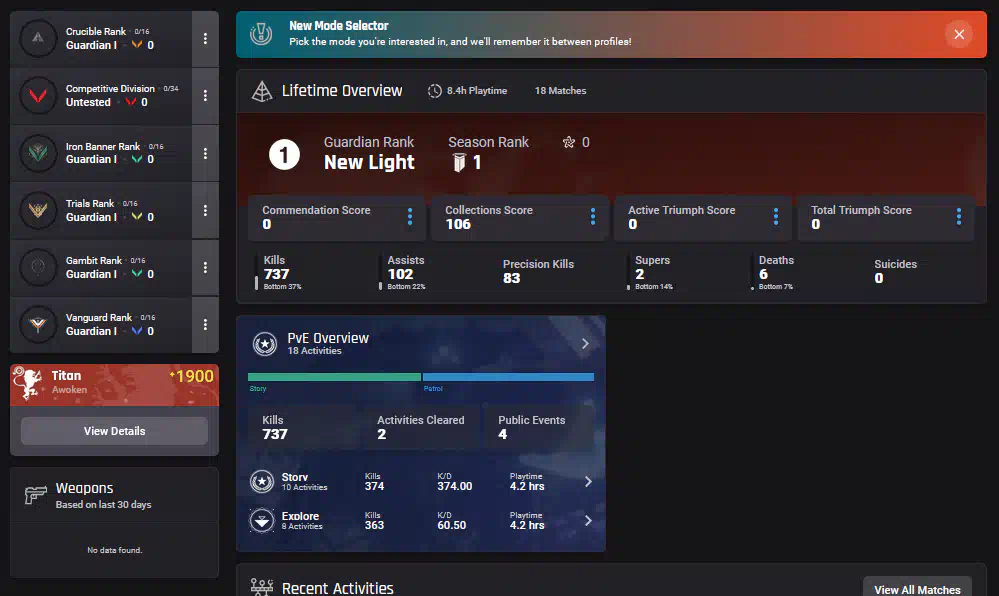
Task: Expand the Story activities row arrow
Action: 588,482
